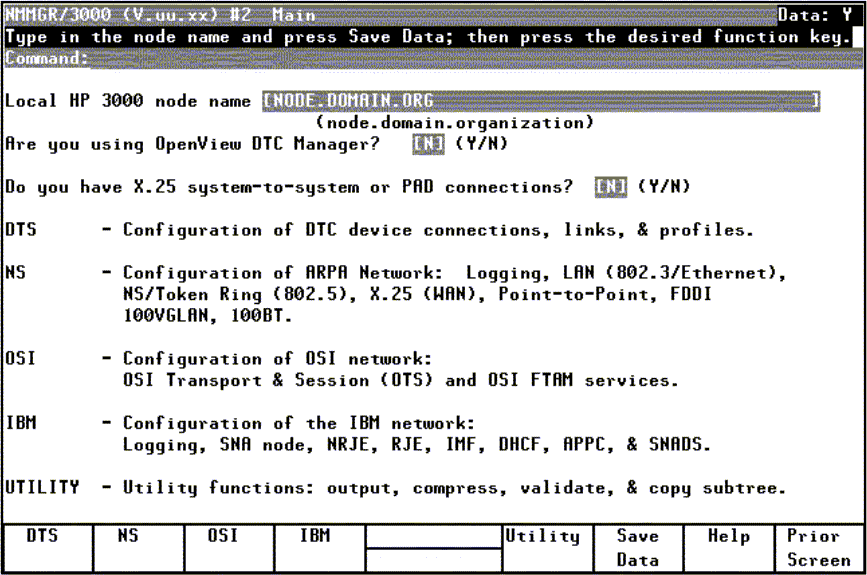
Task: Click the 'Type in the node name' instruction line
Action: pos(428,37)
